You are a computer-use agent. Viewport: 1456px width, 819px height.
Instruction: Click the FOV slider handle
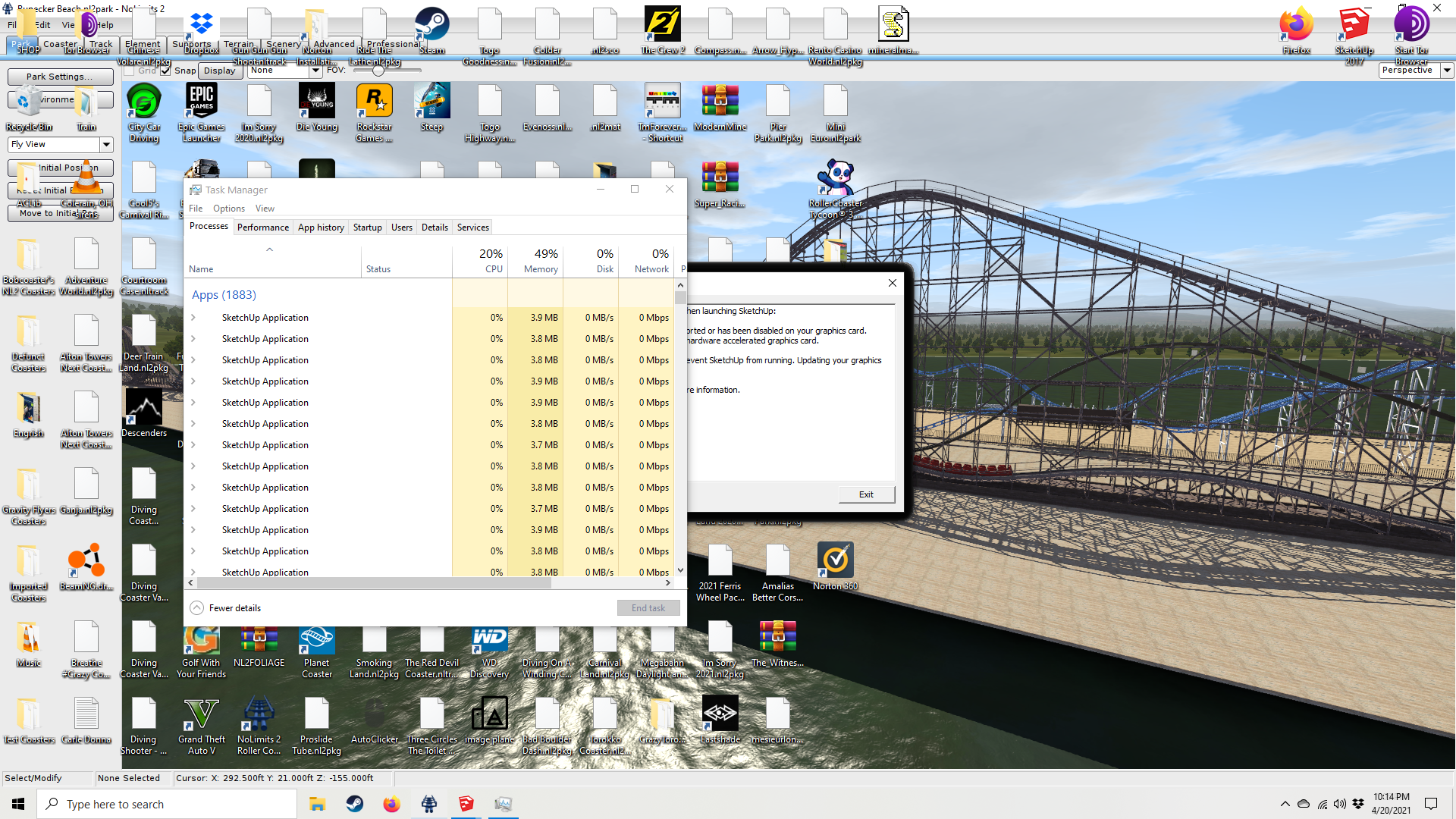click(378, 71)
